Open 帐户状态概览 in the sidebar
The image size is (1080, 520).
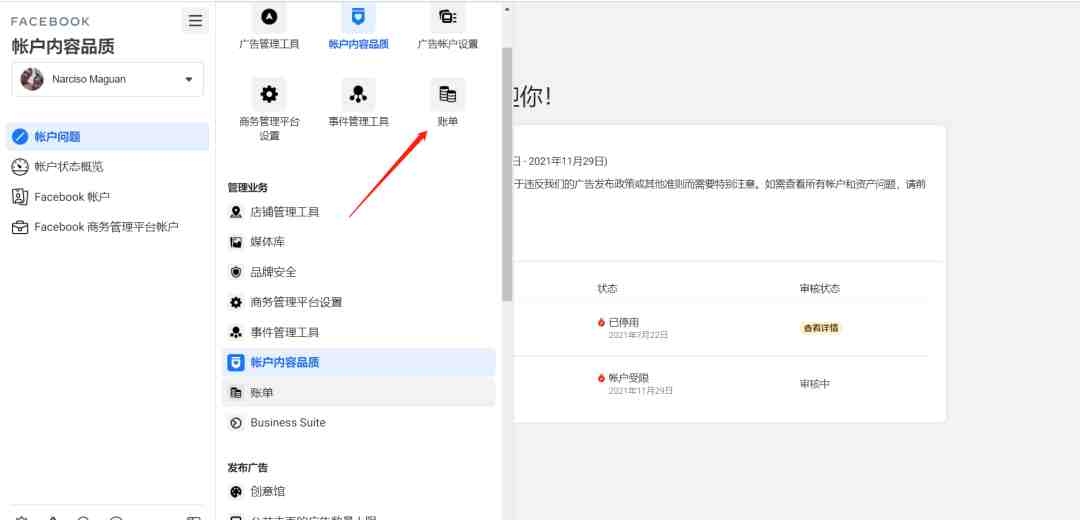(x=107, y=167)
